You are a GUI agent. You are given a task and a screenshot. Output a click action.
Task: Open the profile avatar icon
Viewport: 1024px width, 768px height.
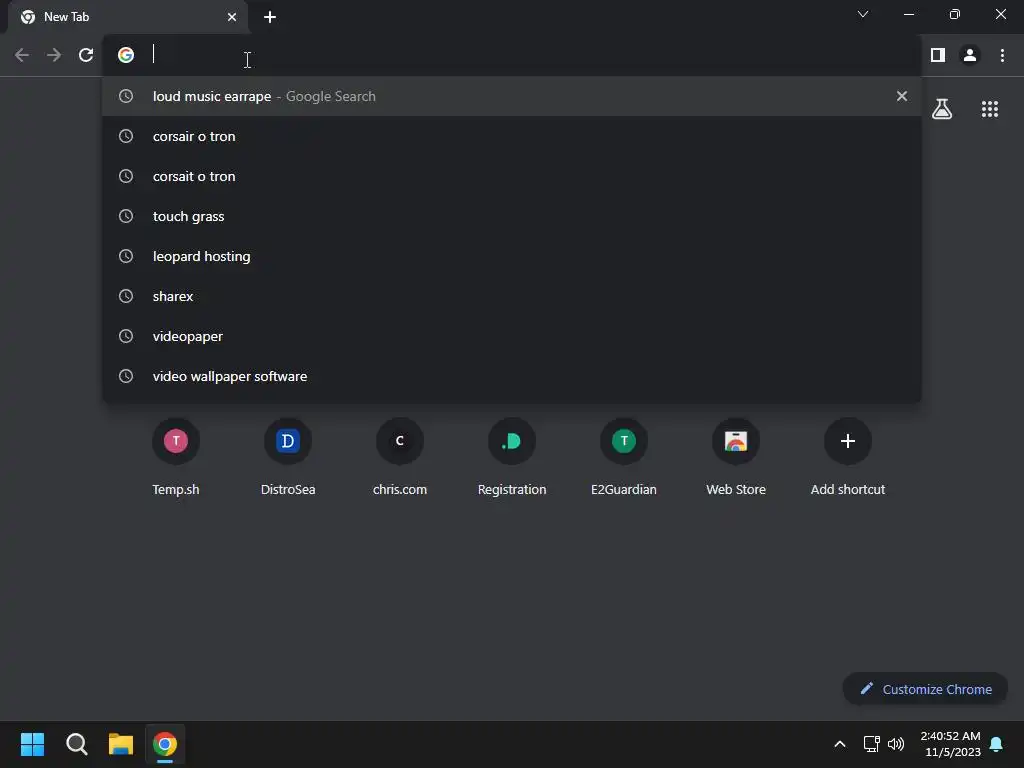970,55
